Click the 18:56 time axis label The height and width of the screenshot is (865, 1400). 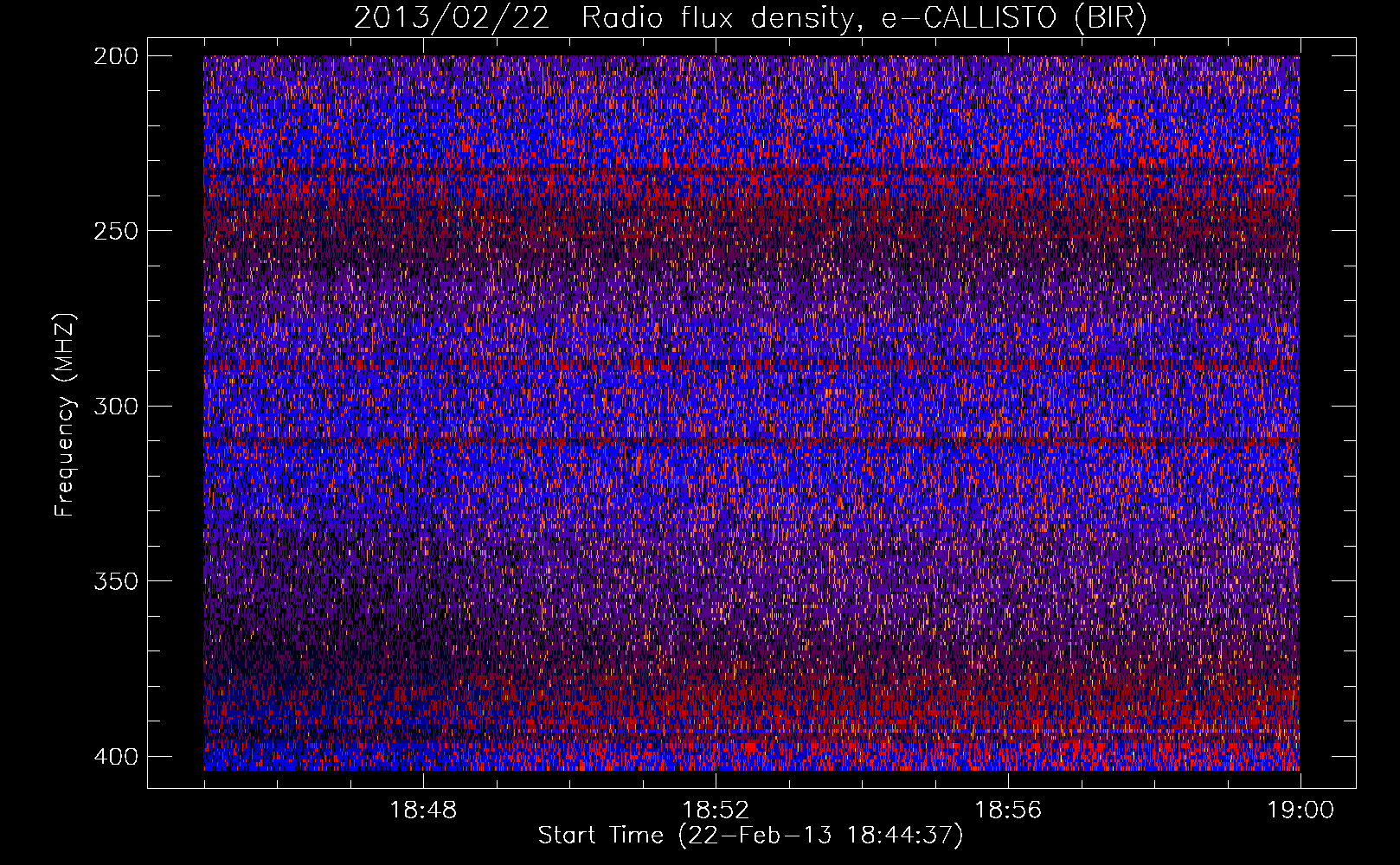(x=1008, y=811)
